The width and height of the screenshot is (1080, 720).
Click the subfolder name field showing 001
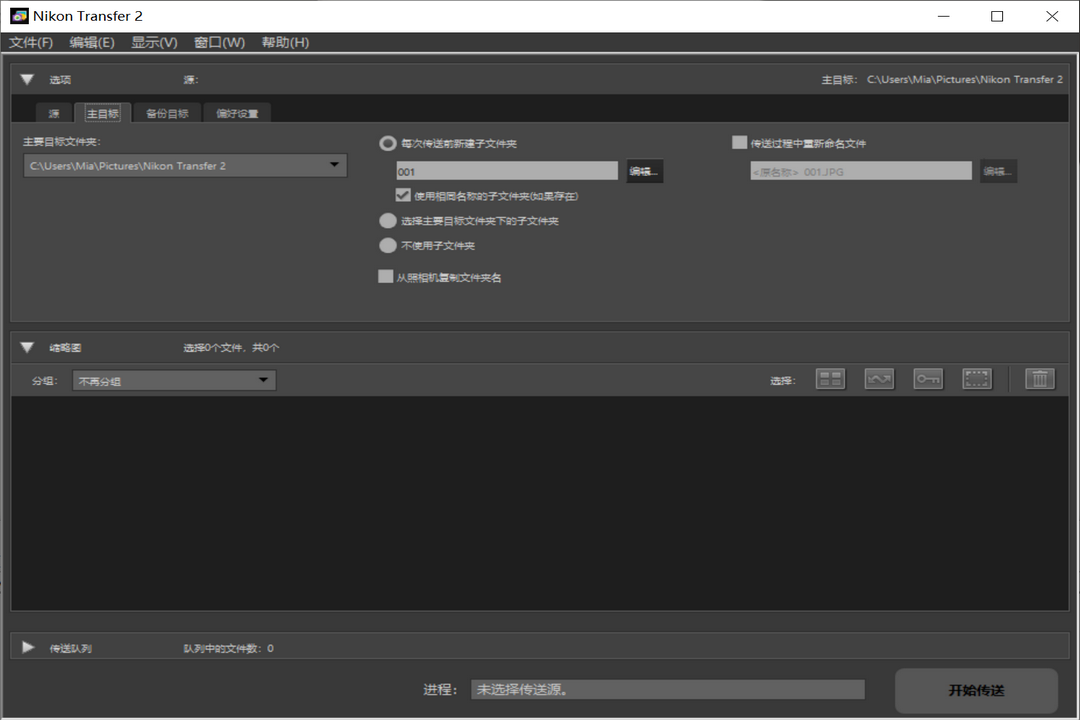507,172
